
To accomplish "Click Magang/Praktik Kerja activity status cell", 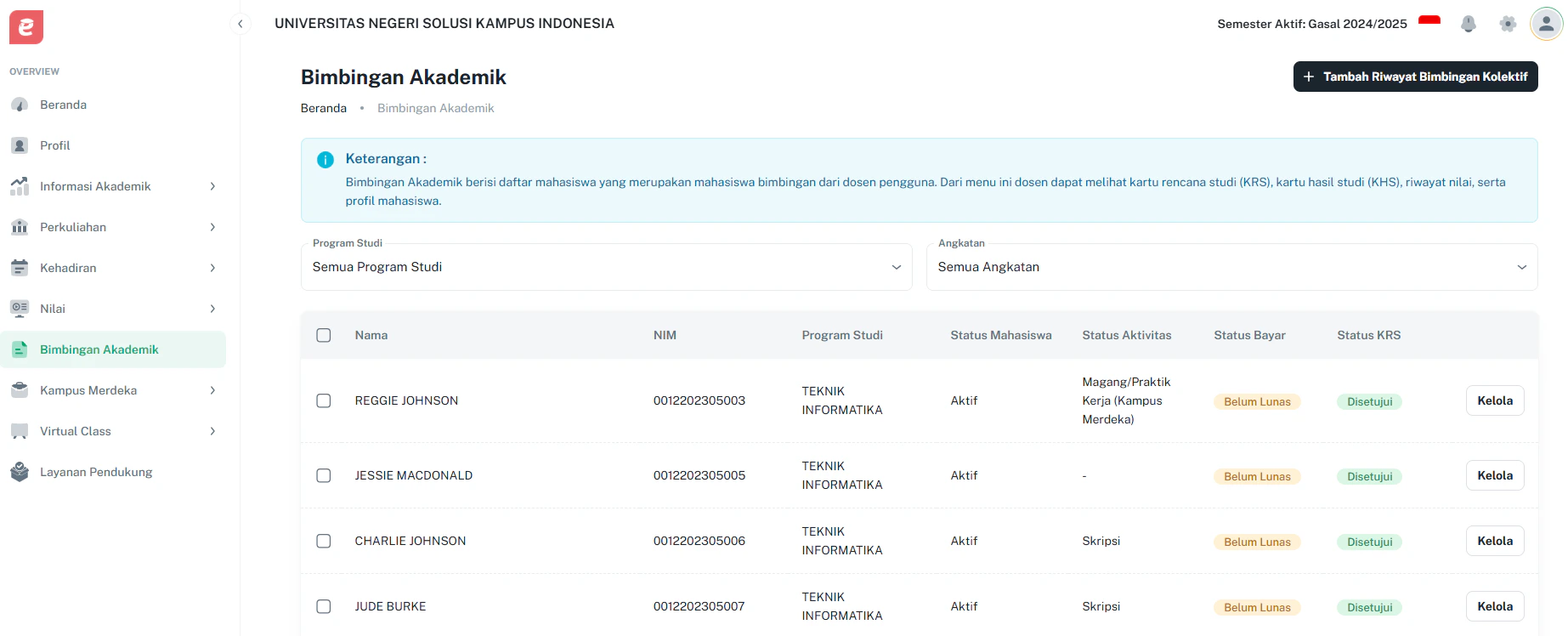I will pos(1126,400).
